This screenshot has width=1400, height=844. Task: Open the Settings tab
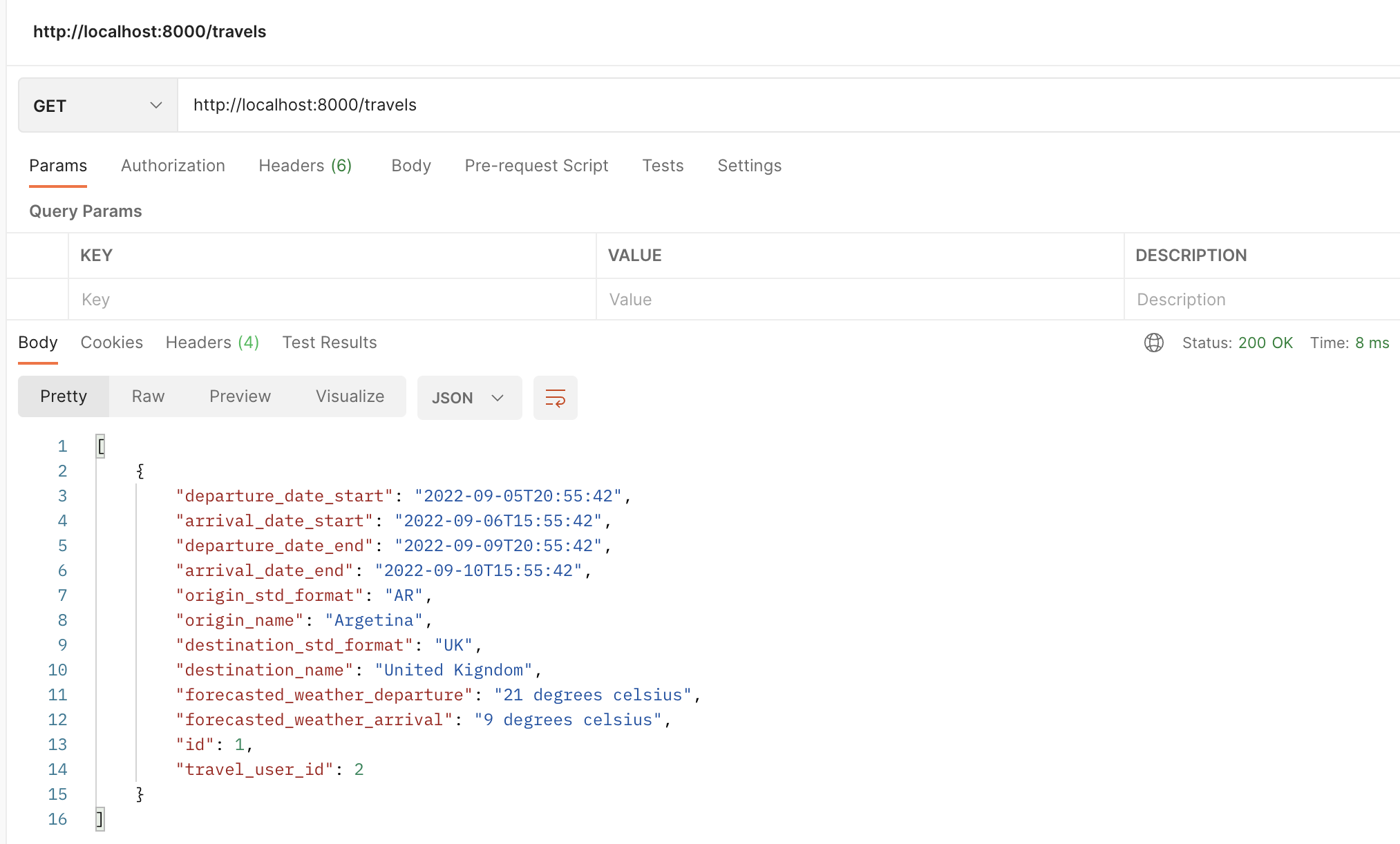(x=749, y=166)
